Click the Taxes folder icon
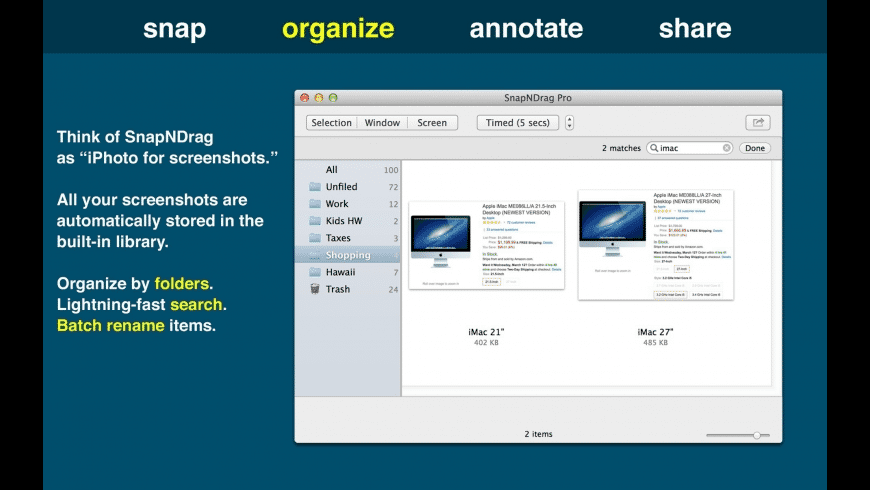Image resolution: width=870 pixels, height=490 pixels. [x=315, y=238]
